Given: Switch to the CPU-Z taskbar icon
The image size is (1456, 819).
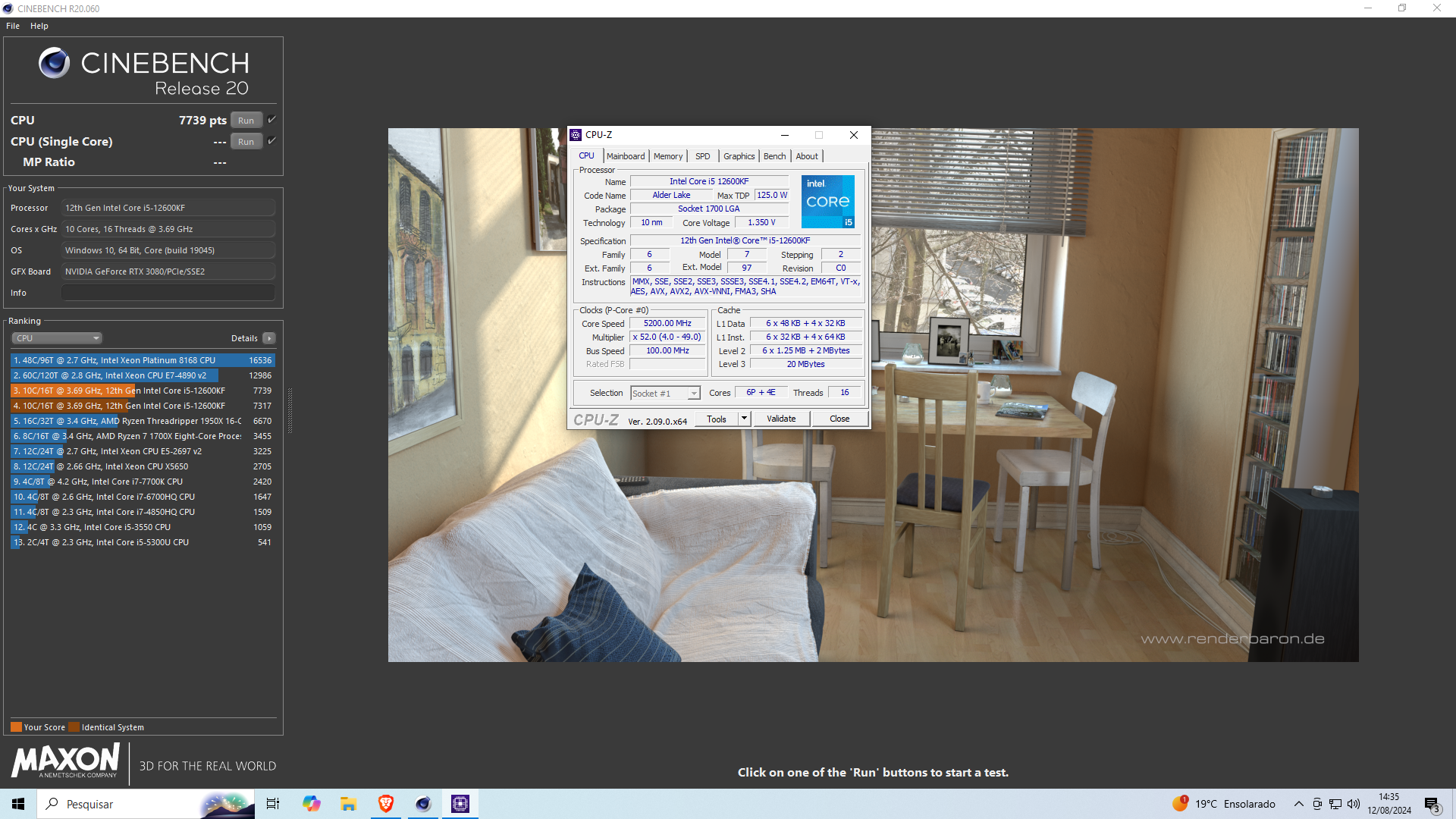Looking at the screenshot, I should (x=460, y=804).
